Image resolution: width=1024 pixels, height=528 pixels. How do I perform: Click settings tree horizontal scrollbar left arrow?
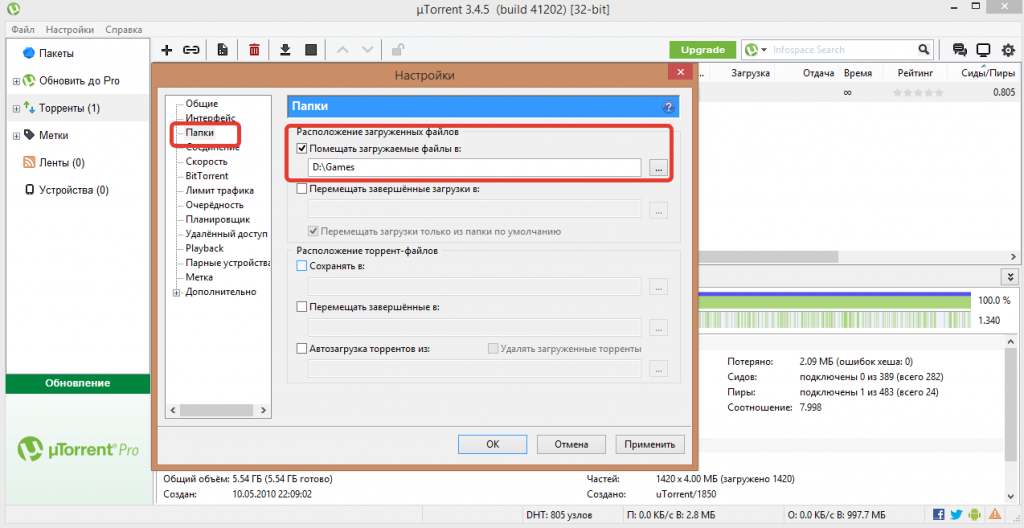click(173, 410)
